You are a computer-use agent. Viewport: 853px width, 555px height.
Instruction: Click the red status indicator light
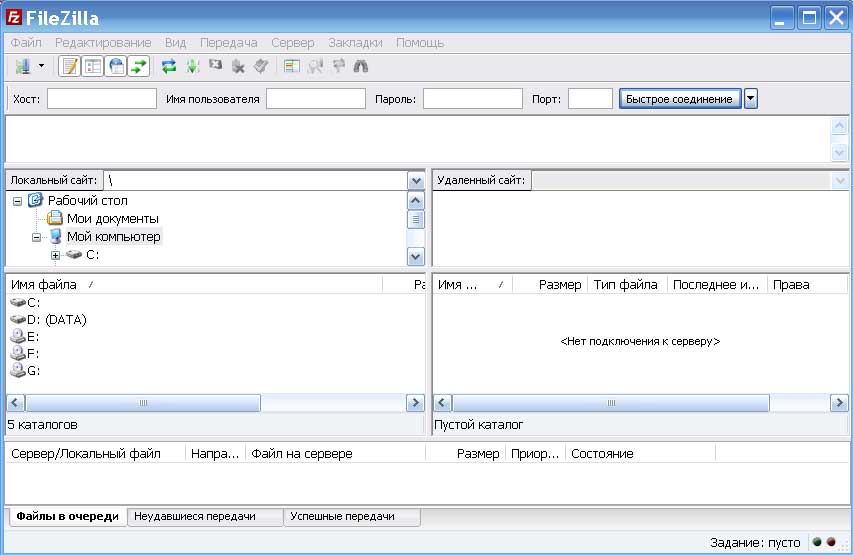point(831,542)
